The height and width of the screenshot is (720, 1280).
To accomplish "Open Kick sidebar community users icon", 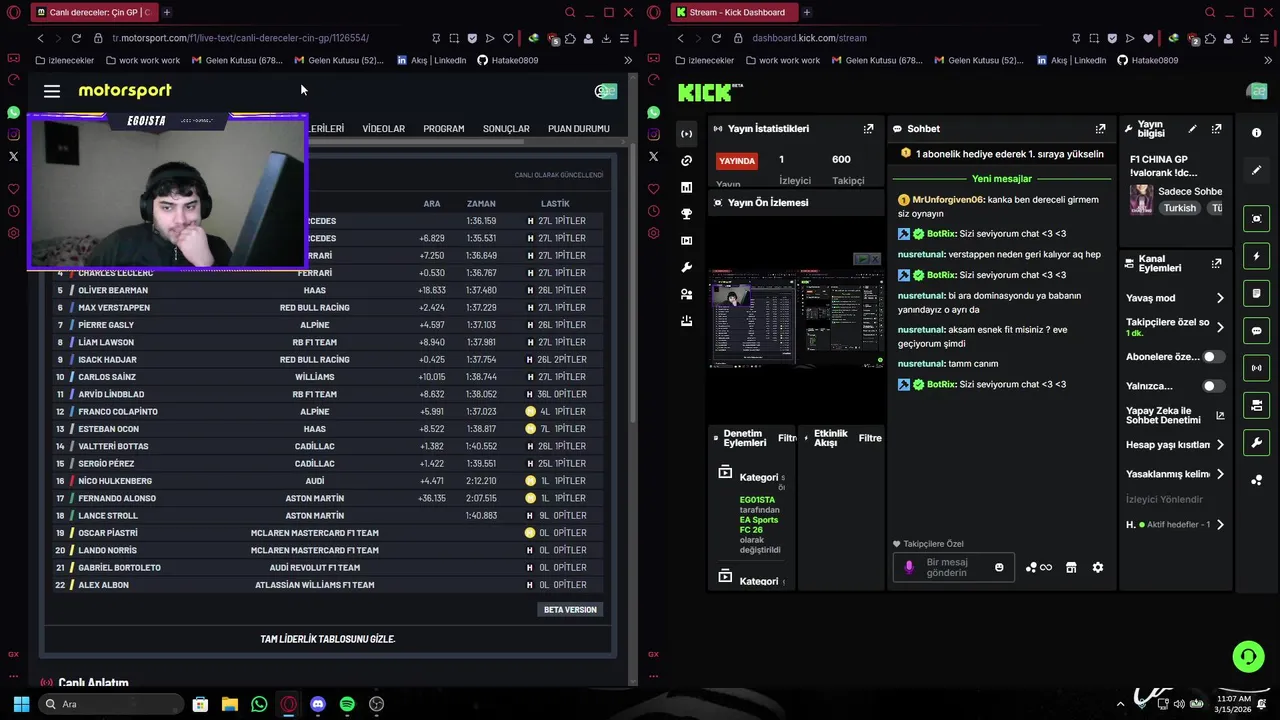I will [686, 294].
